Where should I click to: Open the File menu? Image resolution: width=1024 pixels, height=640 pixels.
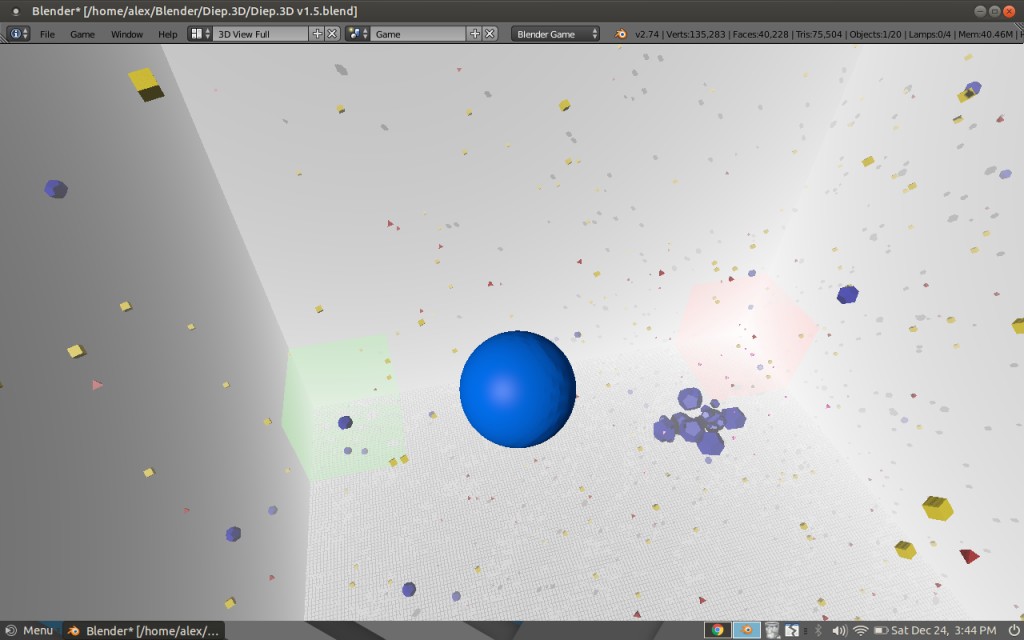(x=47, y=33)
